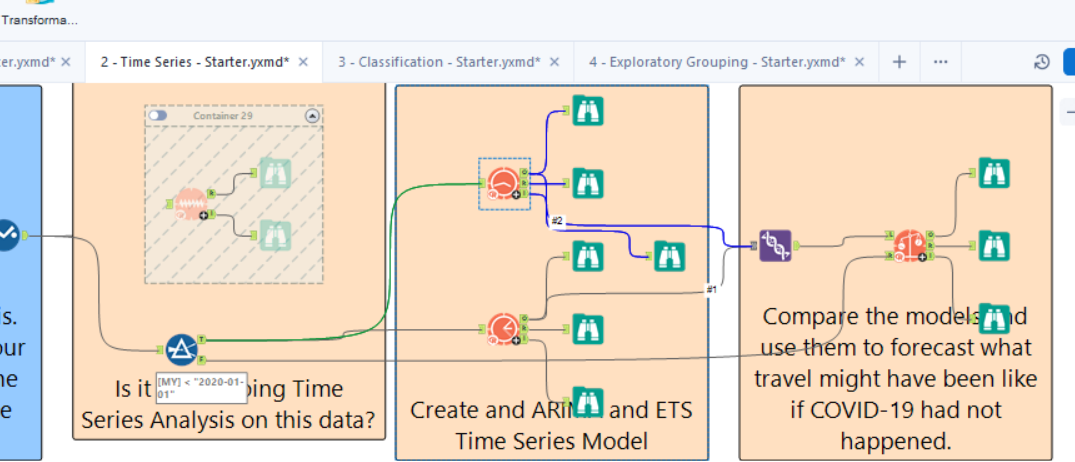Open the workflow tabs overflow menu
Image resolution: width=1075 pixels, height=462 pixels.
point(940,62)
